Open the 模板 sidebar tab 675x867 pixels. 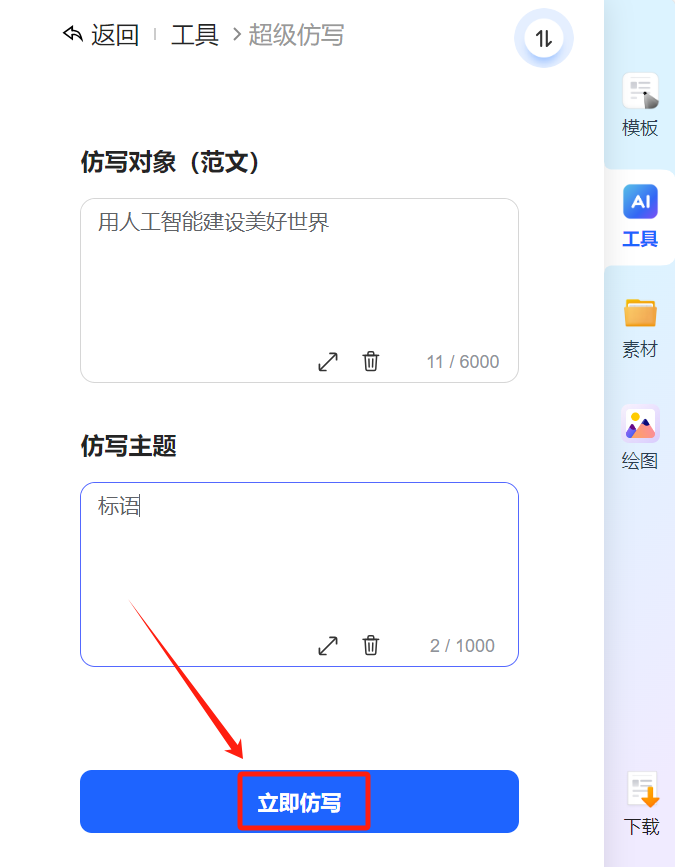(640, 106)
